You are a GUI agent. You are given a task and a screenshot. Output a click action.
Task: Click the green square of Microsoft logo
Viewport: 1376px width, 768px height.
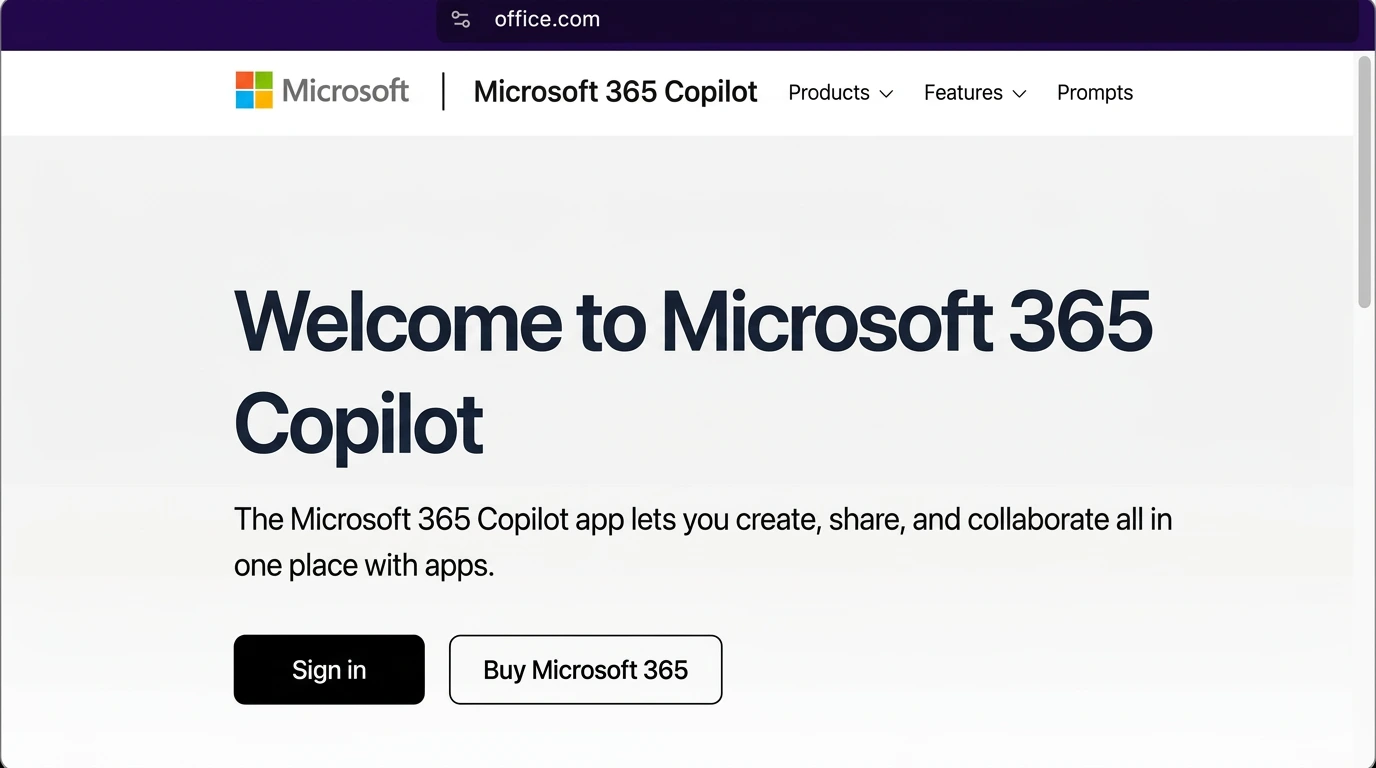pos(263,80)
